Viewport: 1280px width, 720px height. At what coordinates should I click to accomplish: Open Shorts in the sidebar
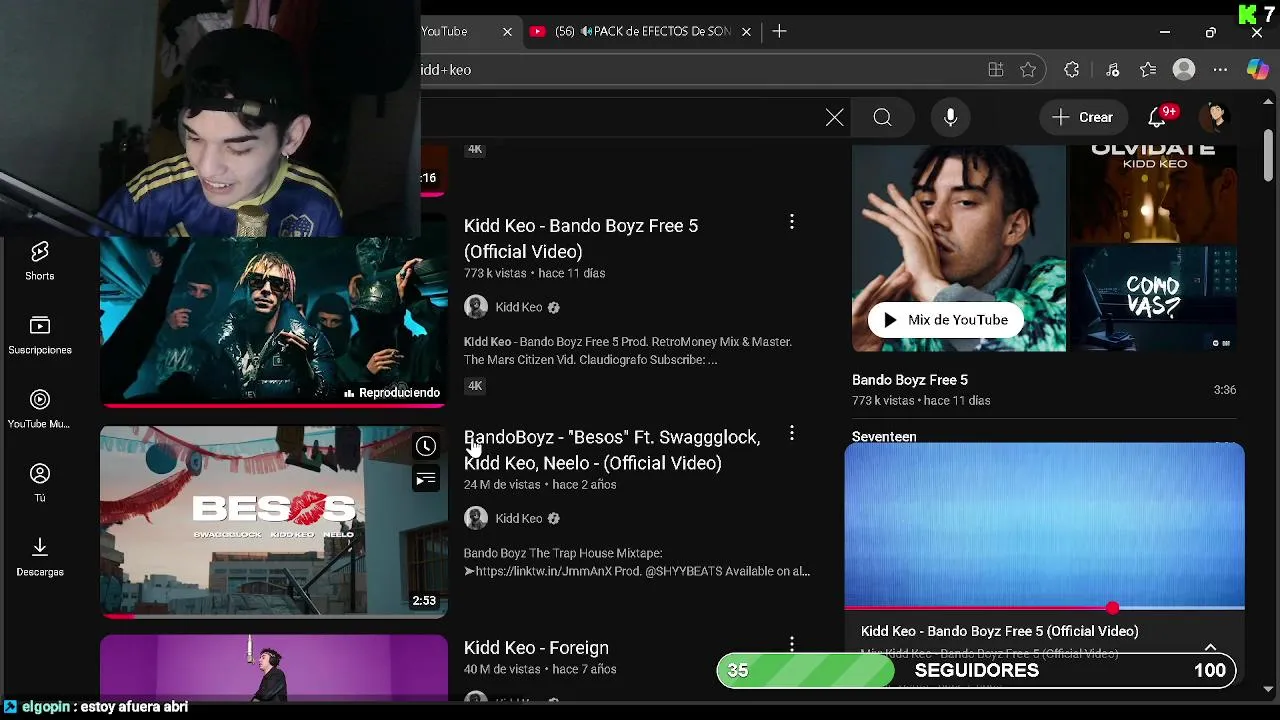(x=40, y=261)
